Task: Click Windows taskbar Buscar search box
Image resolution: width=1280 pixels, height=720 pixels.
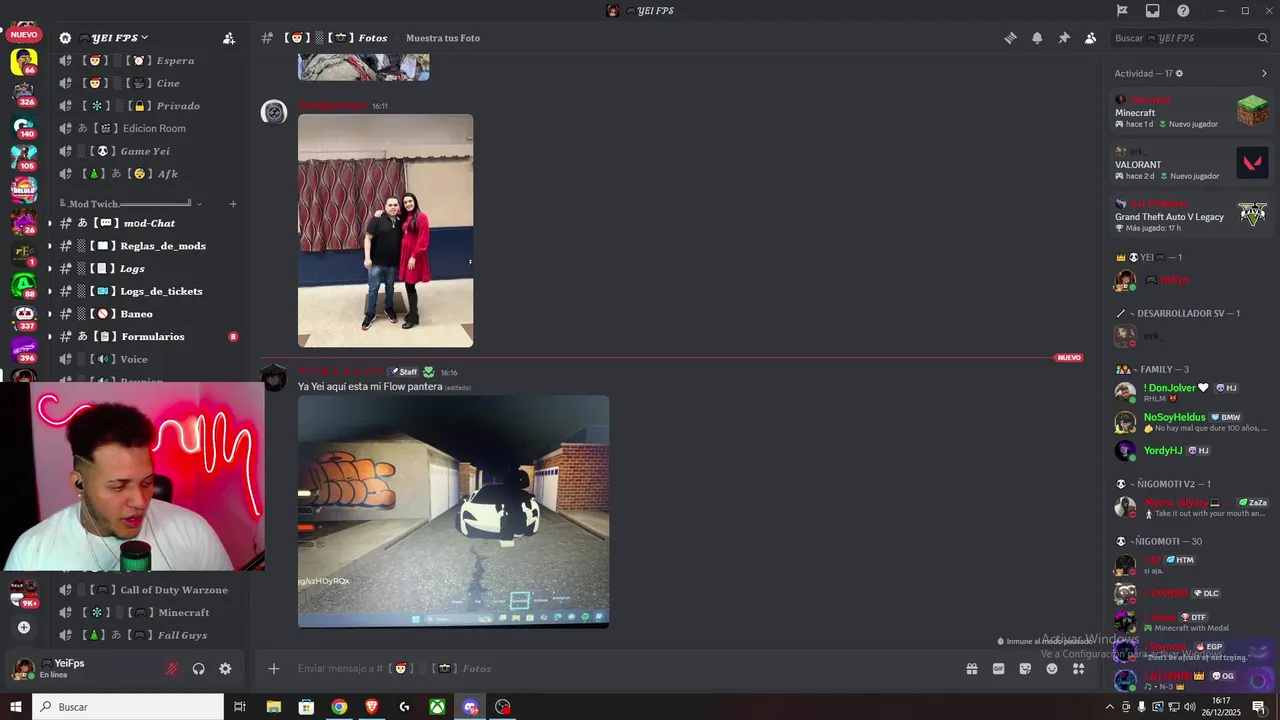Action: coord(128,707)
